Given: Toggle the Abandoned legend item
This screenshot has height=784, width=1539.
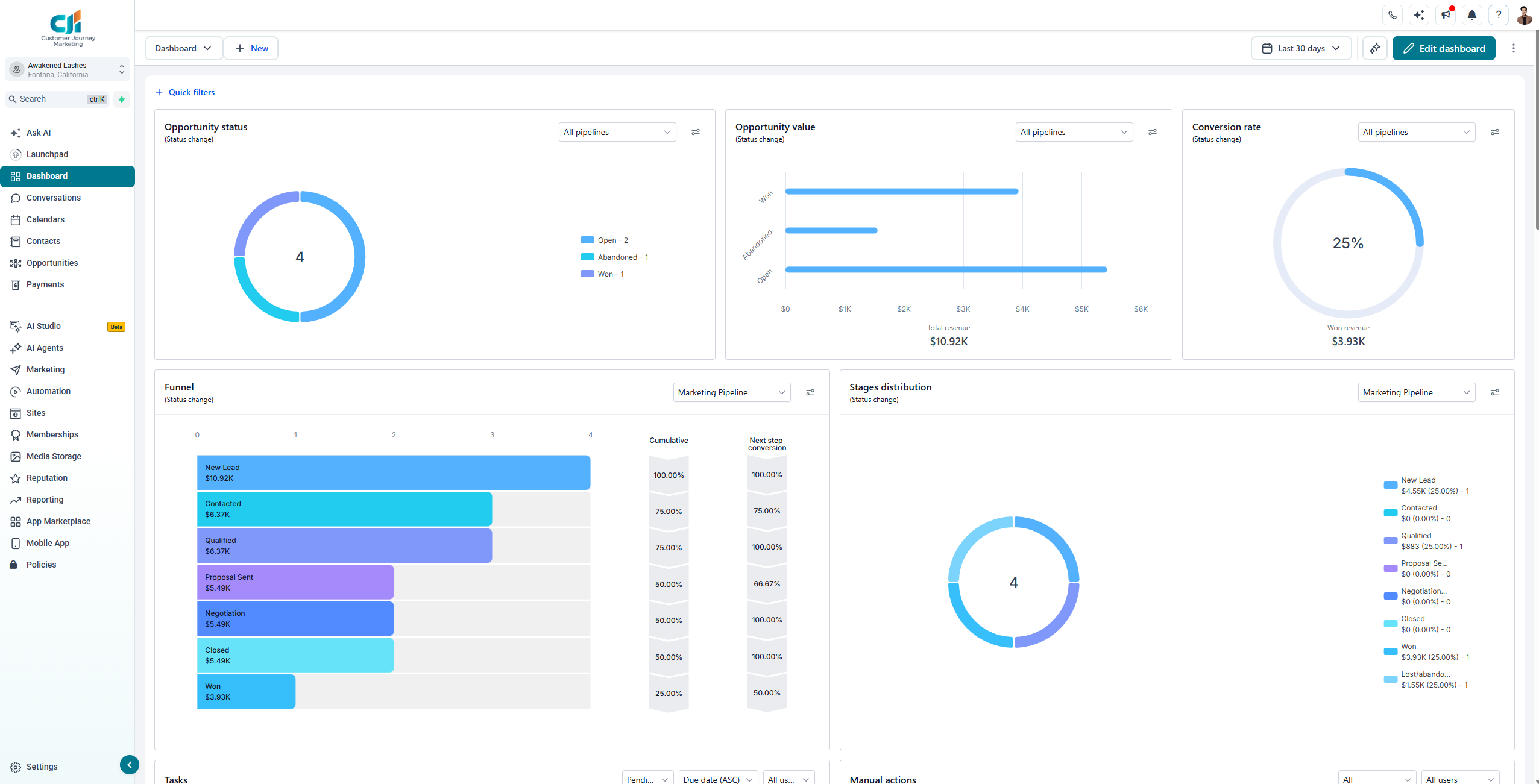Looking at the screenshot, I should 614,257.
